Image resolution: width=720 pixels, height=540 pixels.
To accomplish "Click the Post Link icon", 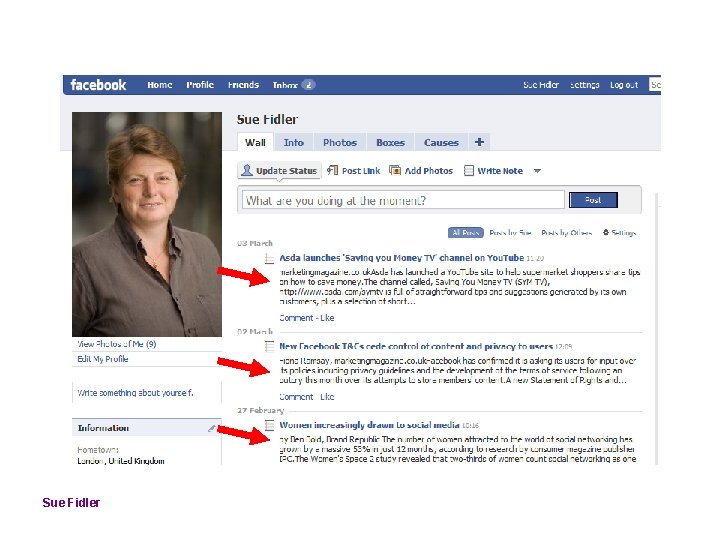I will point(332,170).
